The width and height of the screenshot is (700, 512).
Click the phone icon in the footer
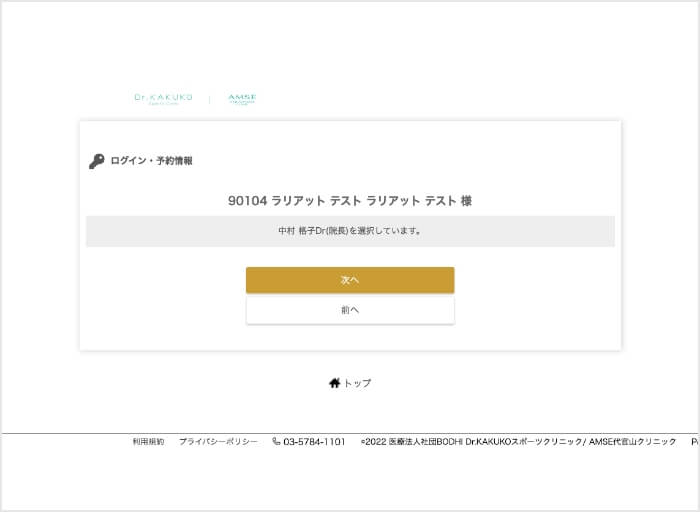coord(277,441)
